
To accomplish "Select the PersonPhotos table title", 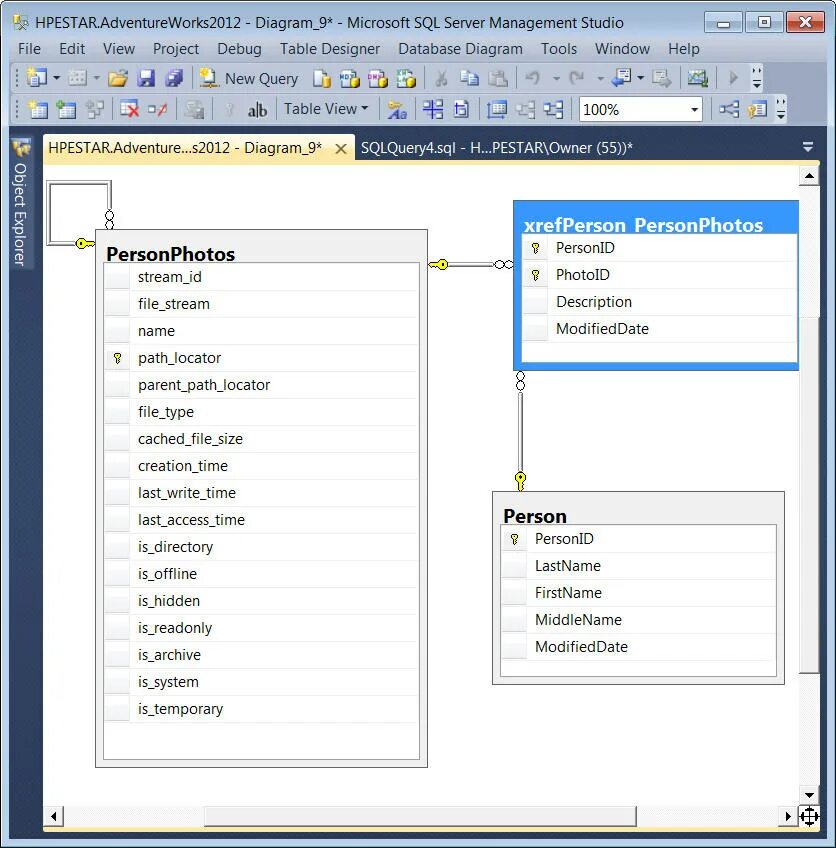I will 170,254.
